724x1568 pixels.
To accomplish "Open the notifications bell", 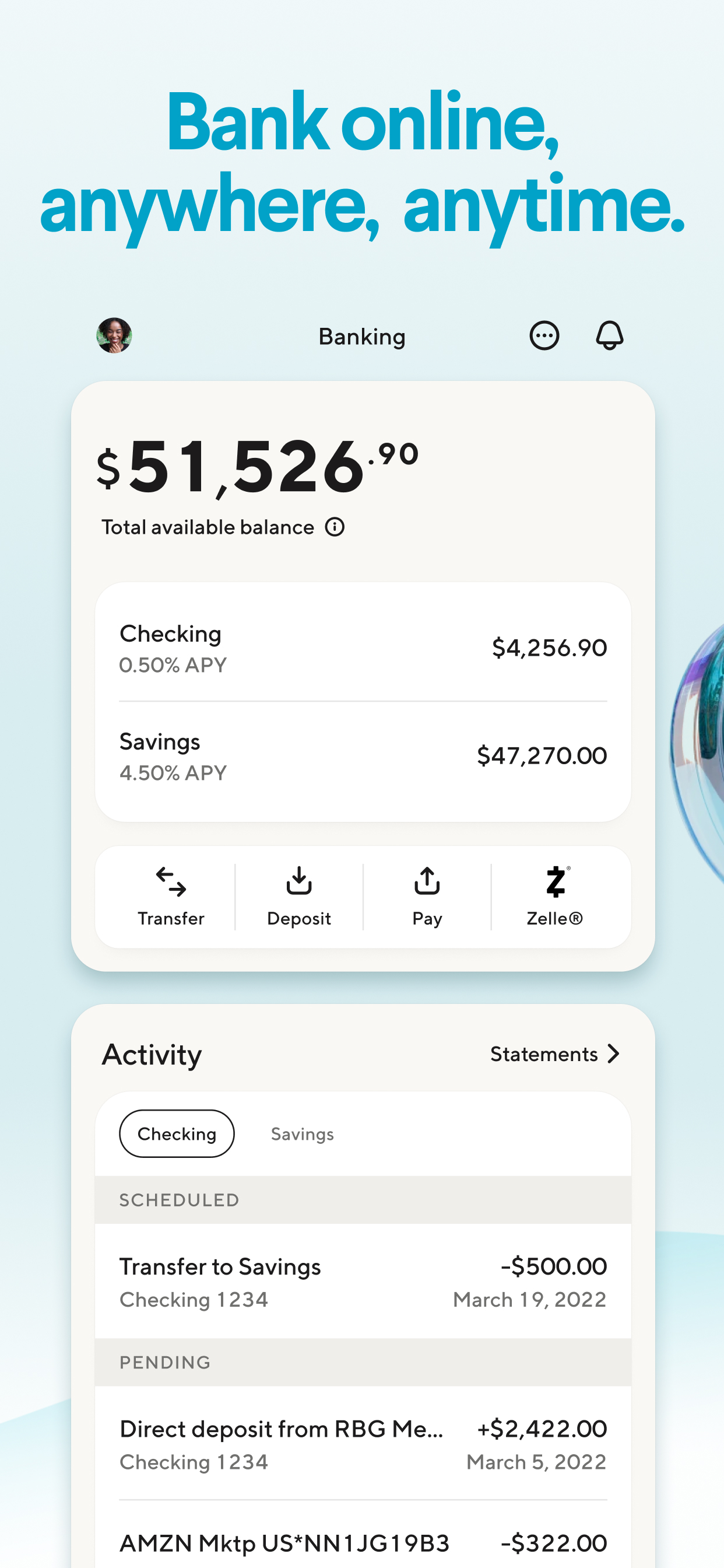I will click(x=611, y=335).
